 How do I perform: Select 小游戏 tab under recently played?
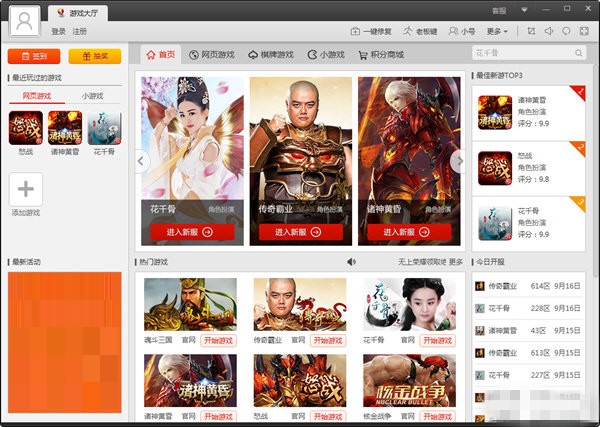(x=93, y=96)
